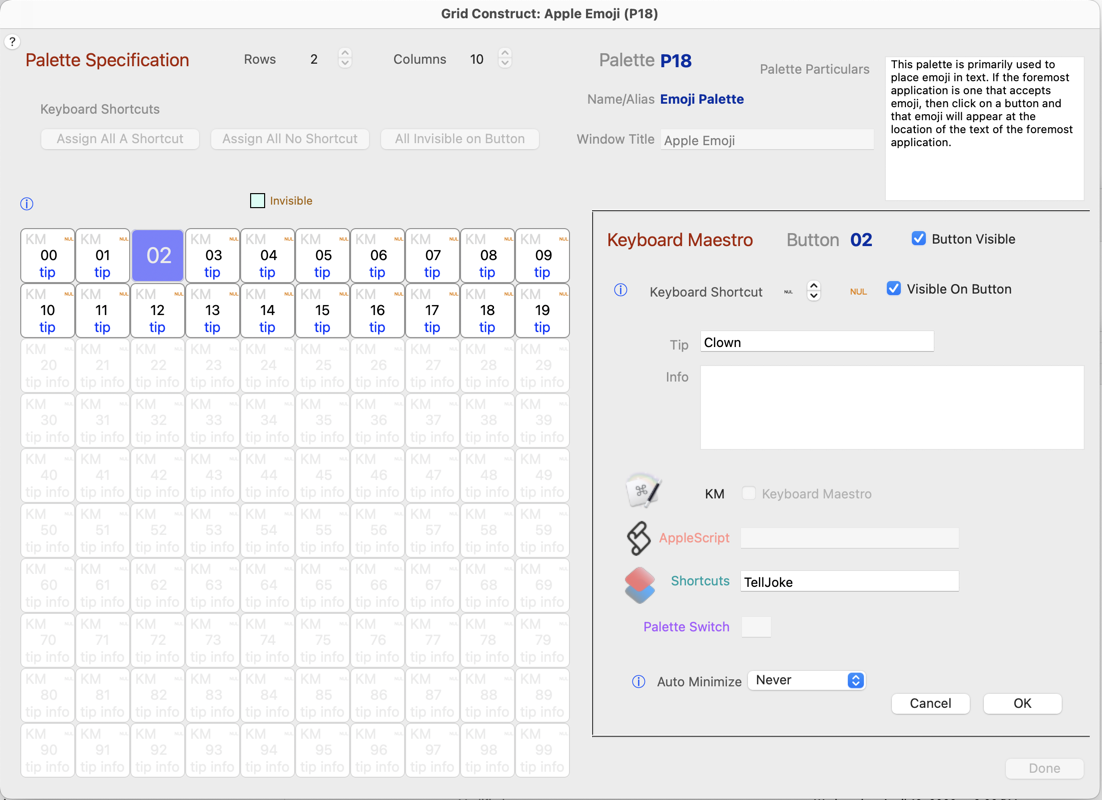The image size is (1102, 800).
Task: Click the Columns stepper arrows
Action: point(505,59)
